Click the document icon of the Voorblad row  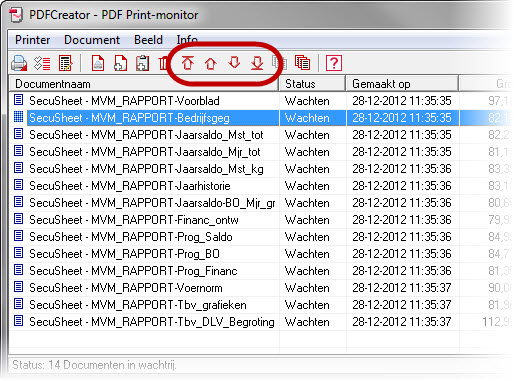point(19,100)
